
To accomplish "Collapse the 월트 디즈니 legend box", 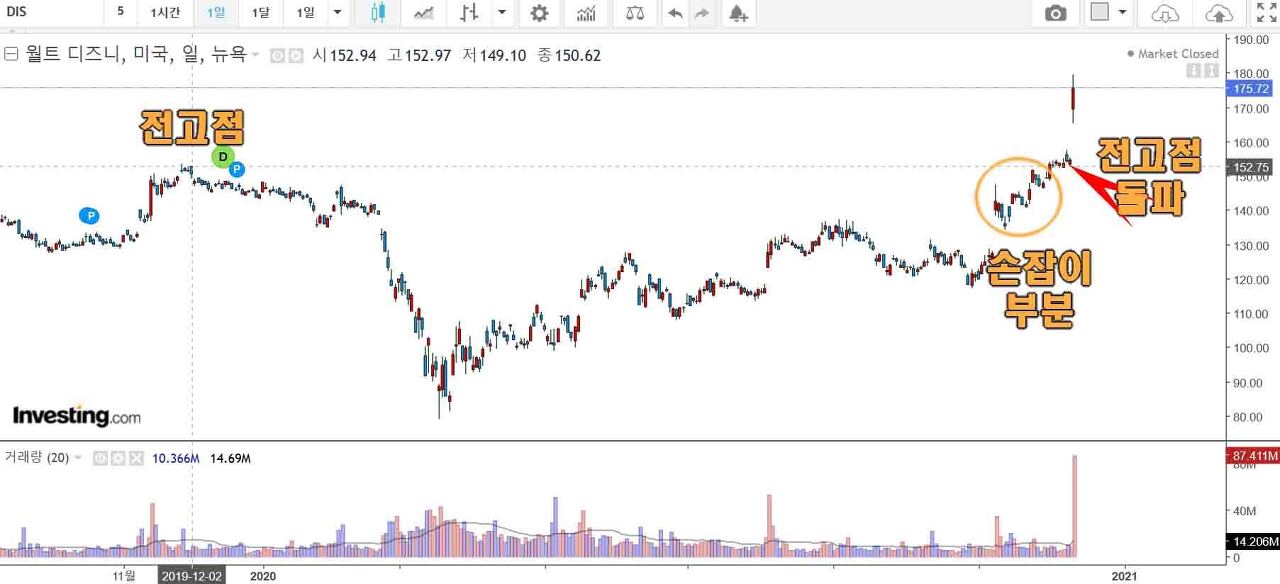I will pos(11,55).
